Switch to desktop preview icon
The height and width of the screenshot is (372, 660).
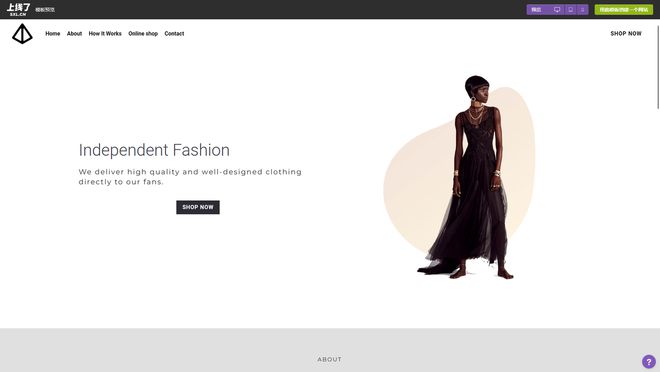(557, 10)
